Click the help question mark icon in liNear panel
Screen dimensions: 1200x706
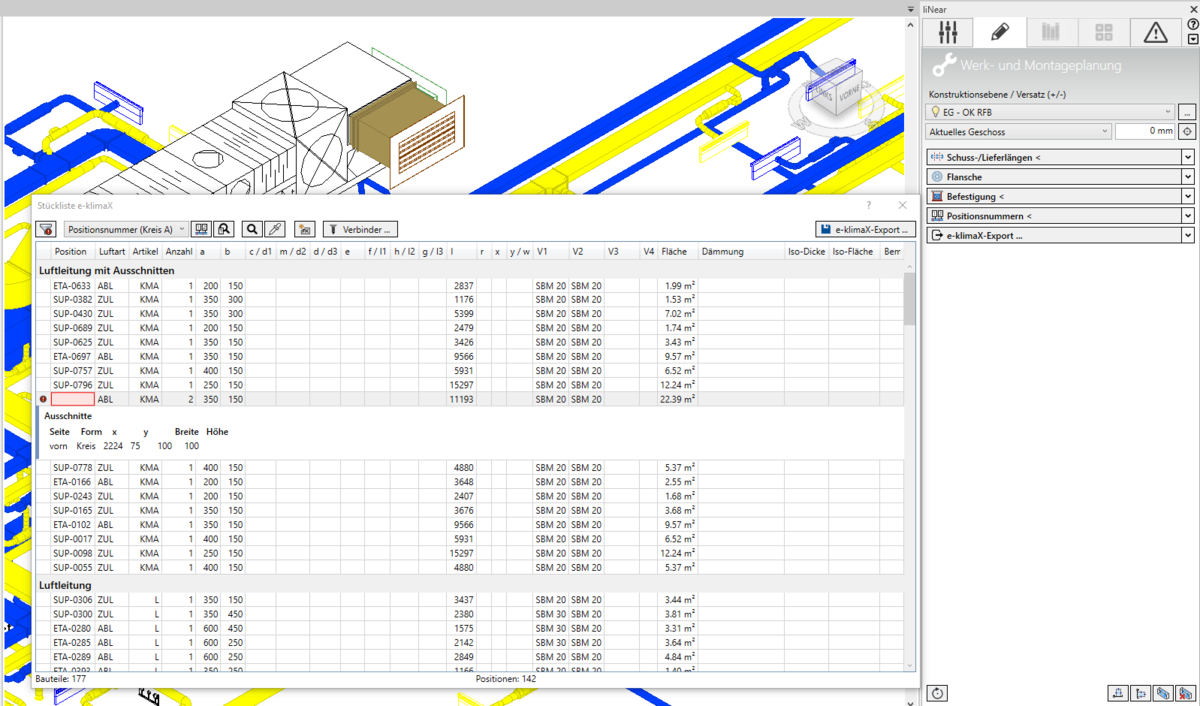[1192, 24]
